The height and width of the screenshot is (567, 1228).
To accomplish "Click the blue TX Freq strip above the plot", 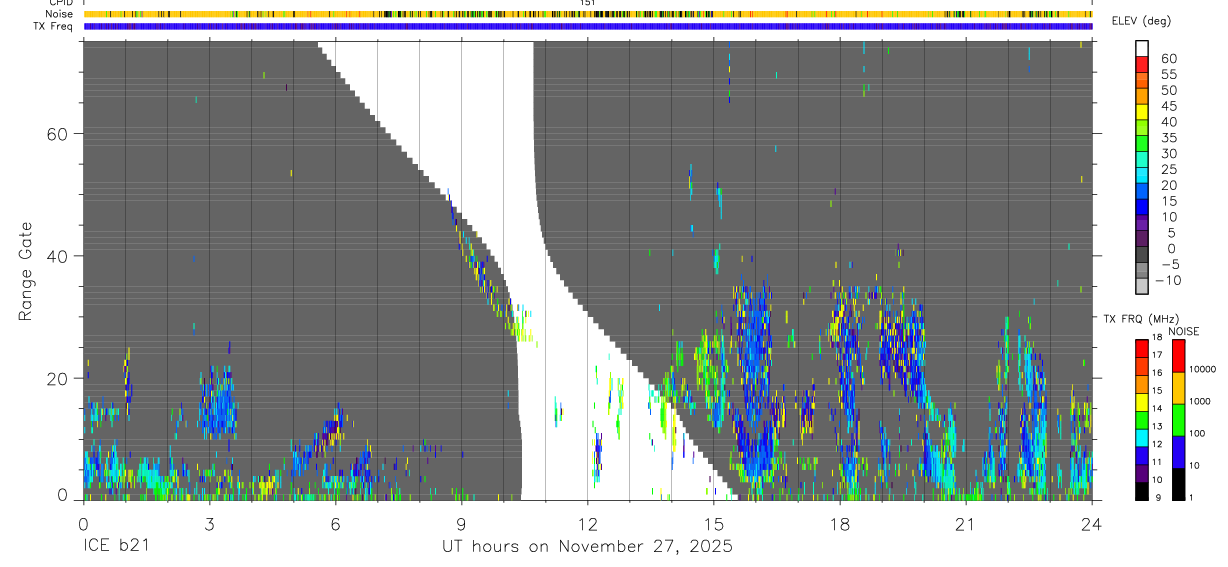I will [587, 26].
